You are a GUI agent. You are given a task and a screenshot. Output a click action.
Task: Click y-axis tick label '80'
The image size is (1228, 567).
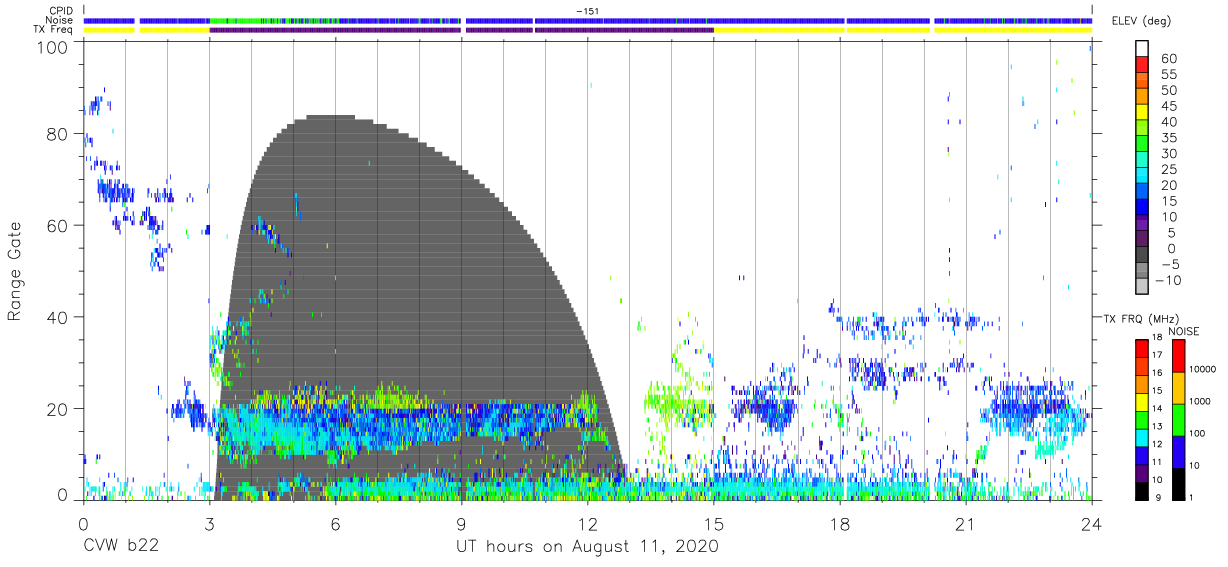tap(59, 134)
